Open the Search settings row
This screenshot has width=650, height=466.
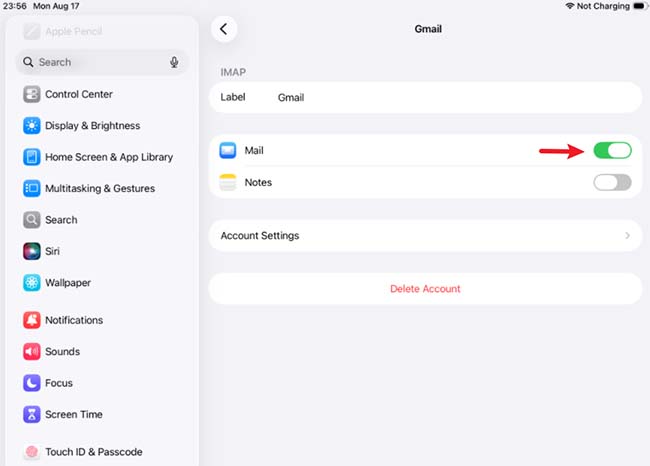[x=102, y=220]
